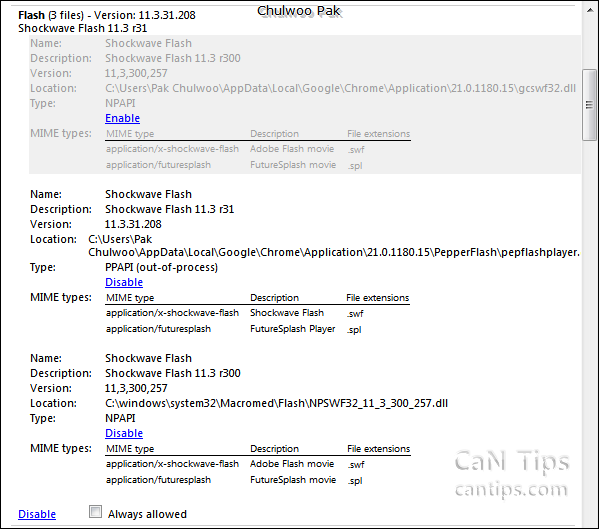599x529 pixels.
Task: Click the pepflashplayer location path text
Action: 333,246
